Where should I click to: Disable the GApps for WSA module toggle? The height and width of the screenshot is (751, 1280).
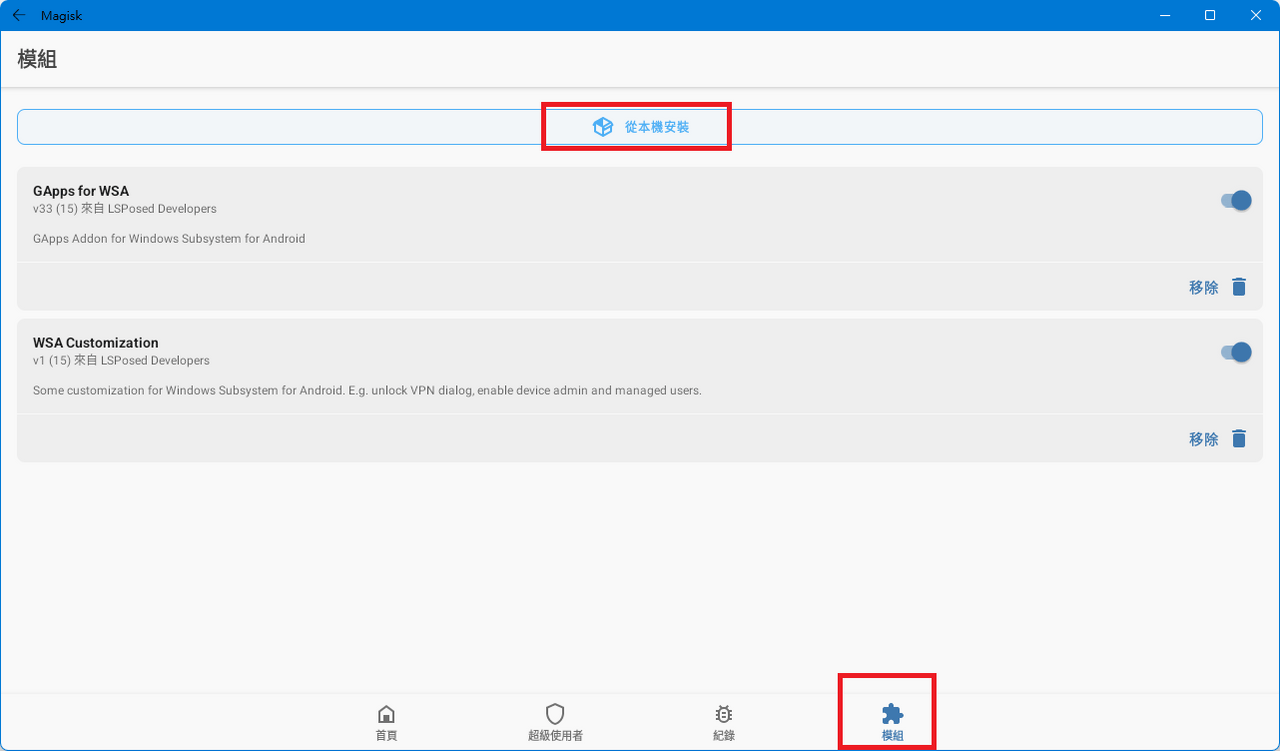coord(1236,200)
